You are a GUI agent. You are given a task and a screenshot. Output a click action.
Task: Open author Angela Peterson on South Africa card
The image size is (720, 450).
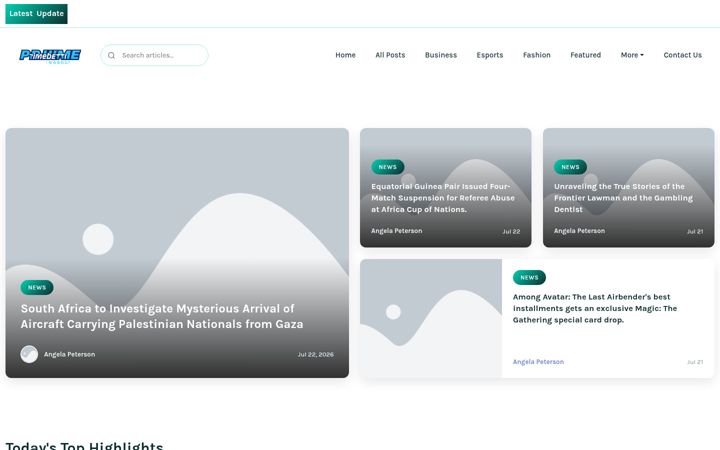click(x=69, y=354)
